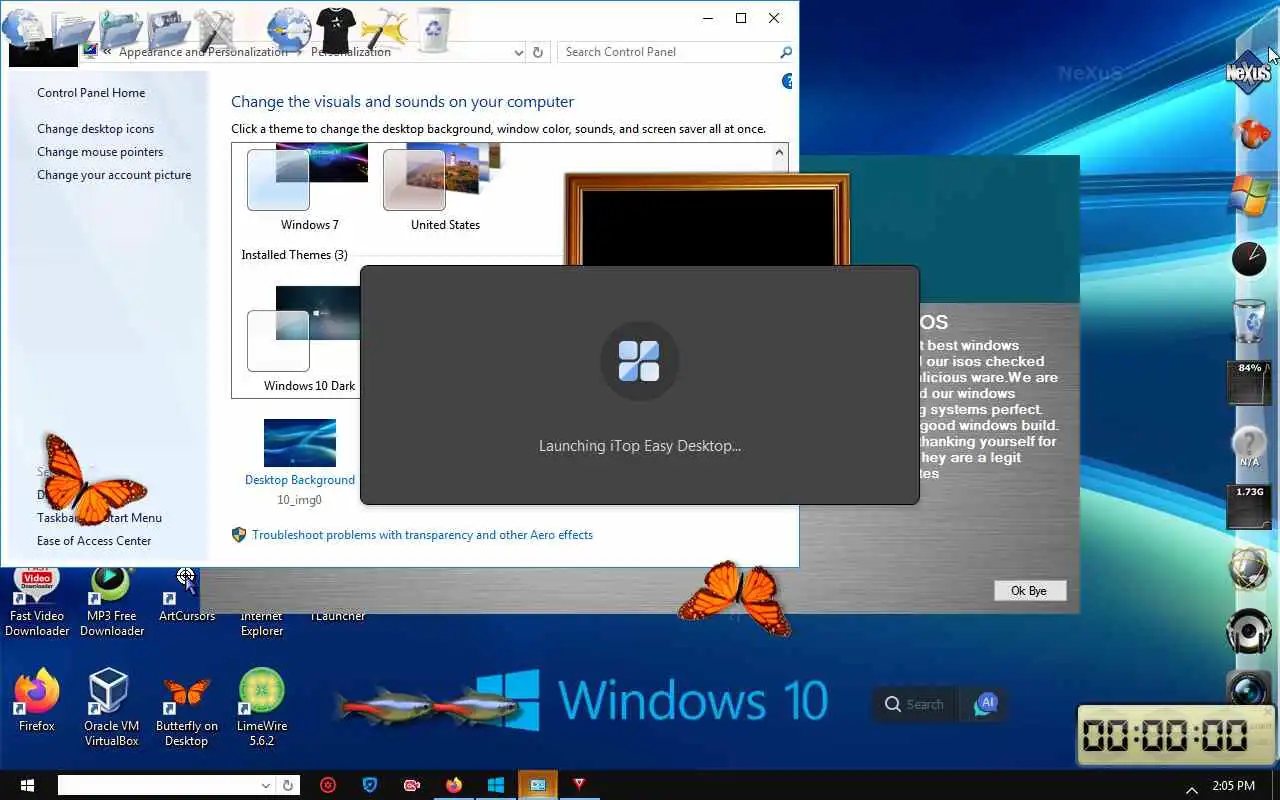
Task: Open Change mouse pointers link
Action: 100,152
